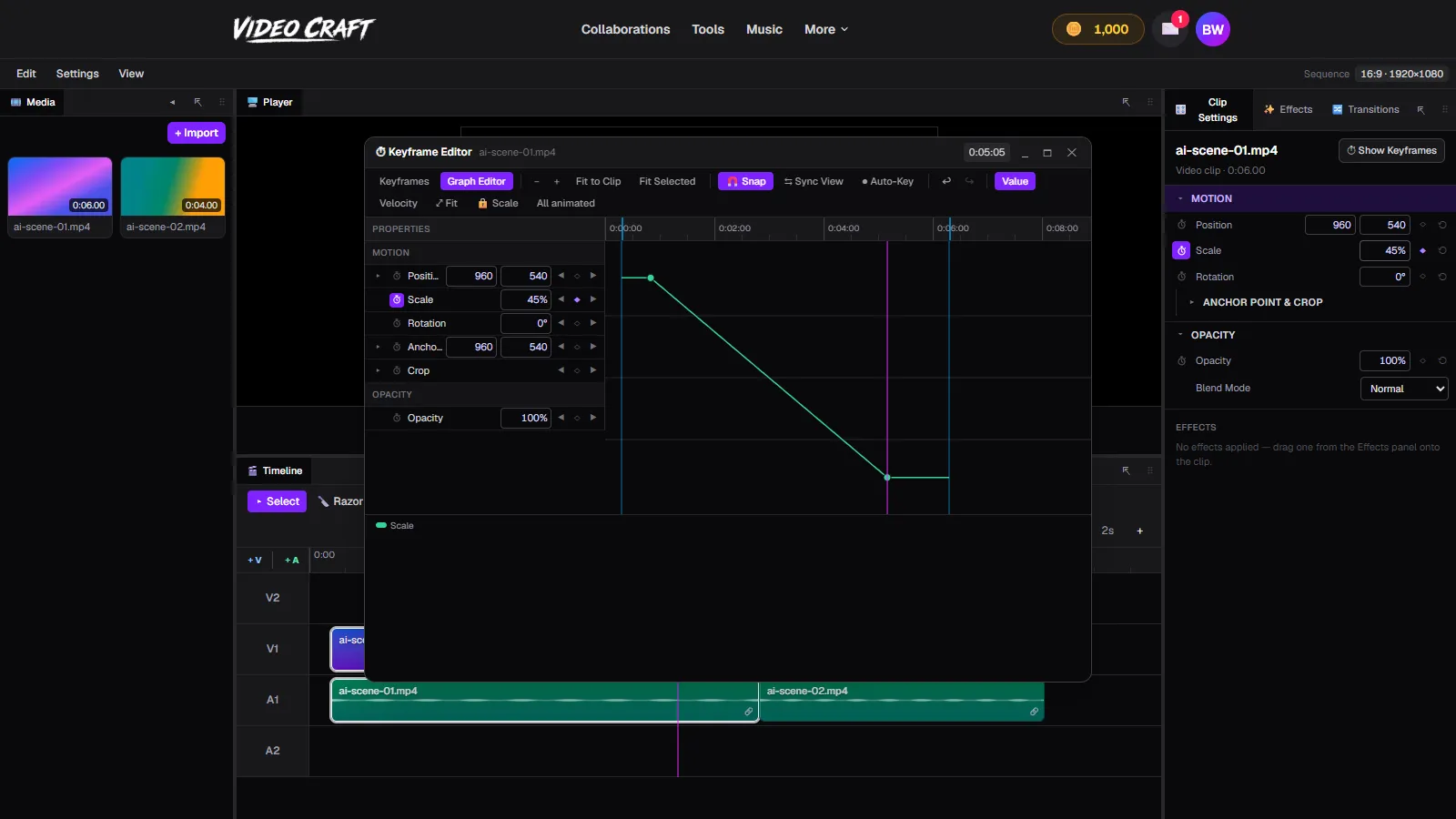This screenshot has height=819, width=1456.
Task: Zoom in graph with plus button
Action: pyautogui.click(x=557, y=181)
